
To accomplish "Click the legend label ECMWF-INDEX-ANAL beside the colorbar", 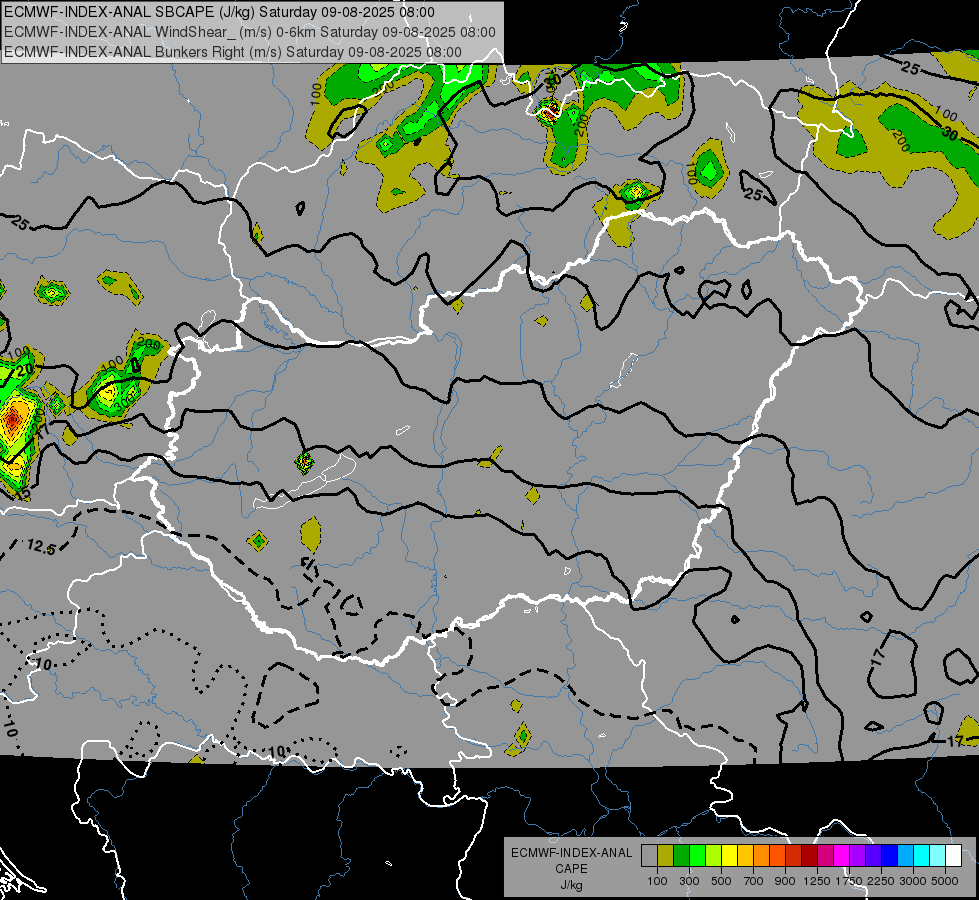I will 571,853.
